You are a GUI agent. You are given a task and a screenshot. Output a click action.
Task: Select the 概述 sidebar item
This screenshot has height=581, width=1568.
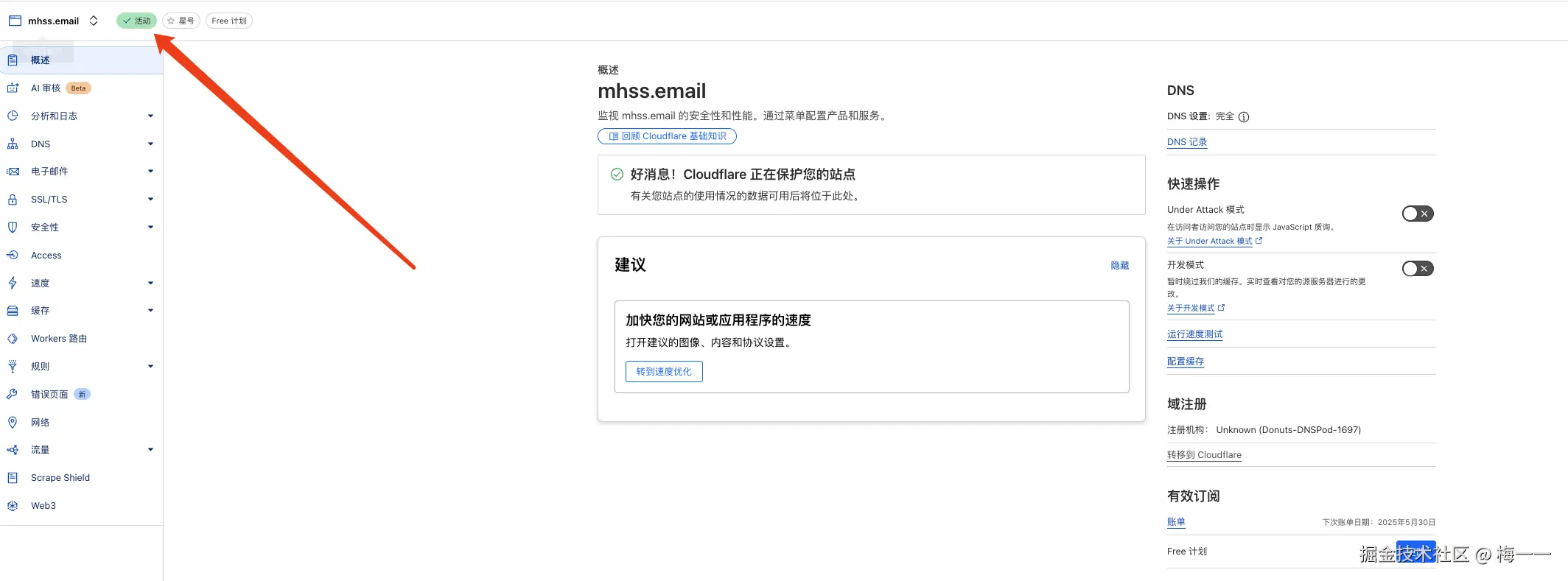click(x=81, y=60)
